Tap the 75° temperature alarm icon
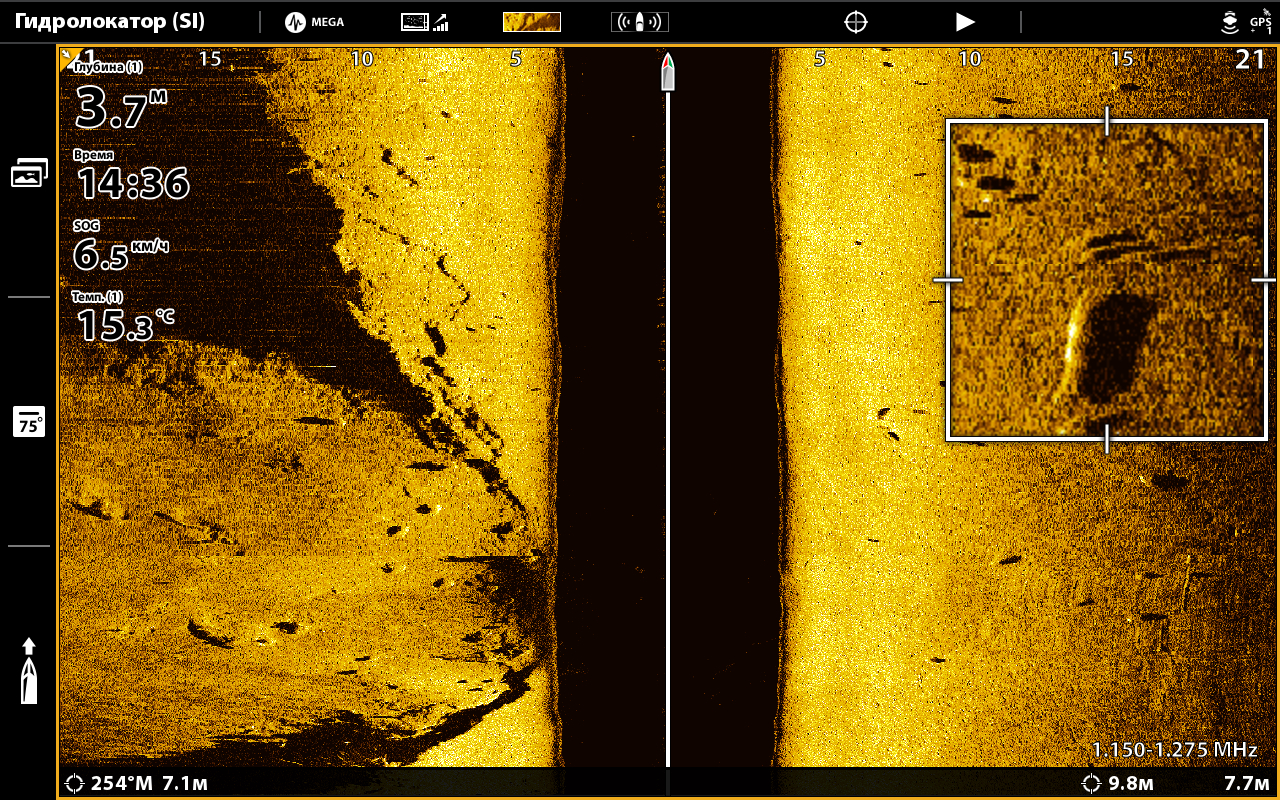 click(29, 422)
